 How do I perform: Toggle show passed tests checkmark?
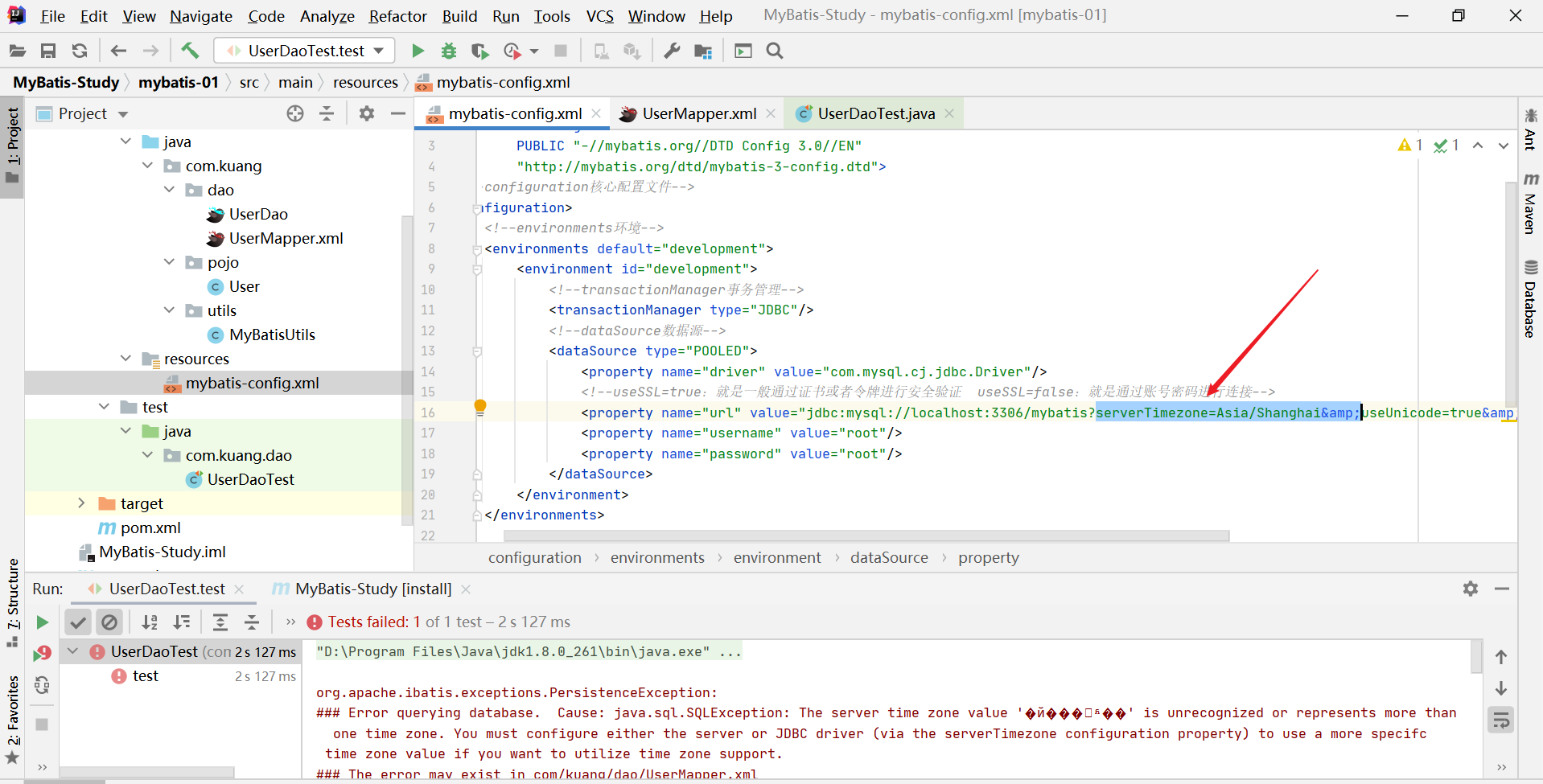(x=78, y=622)
